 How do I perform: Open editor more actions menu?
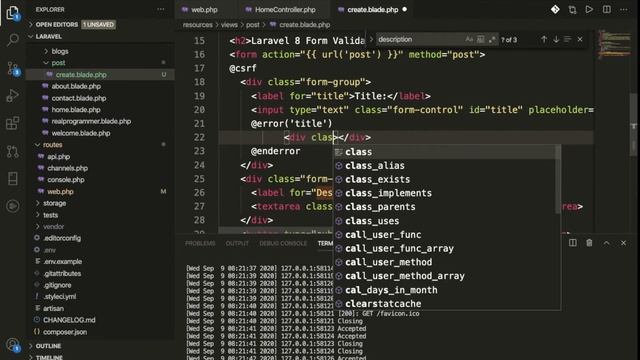coord(624,9)
